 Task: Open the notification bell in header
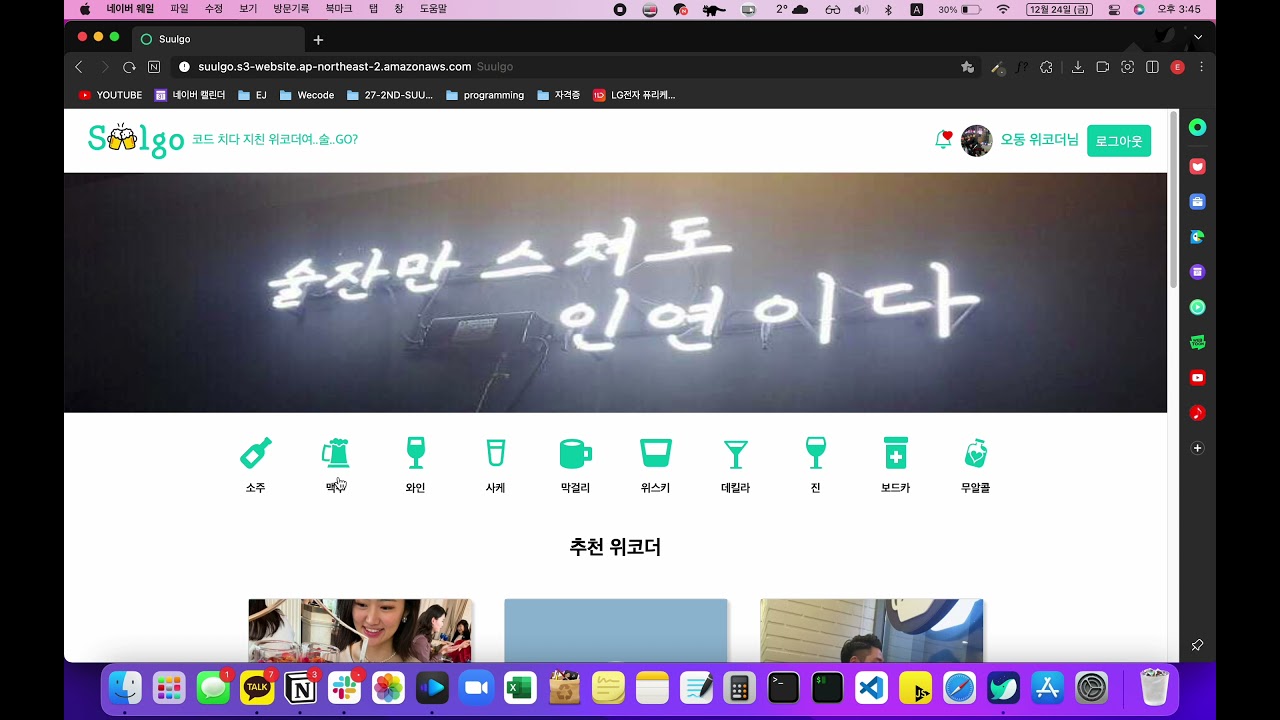pyautogui.click(x=942, y=140)
